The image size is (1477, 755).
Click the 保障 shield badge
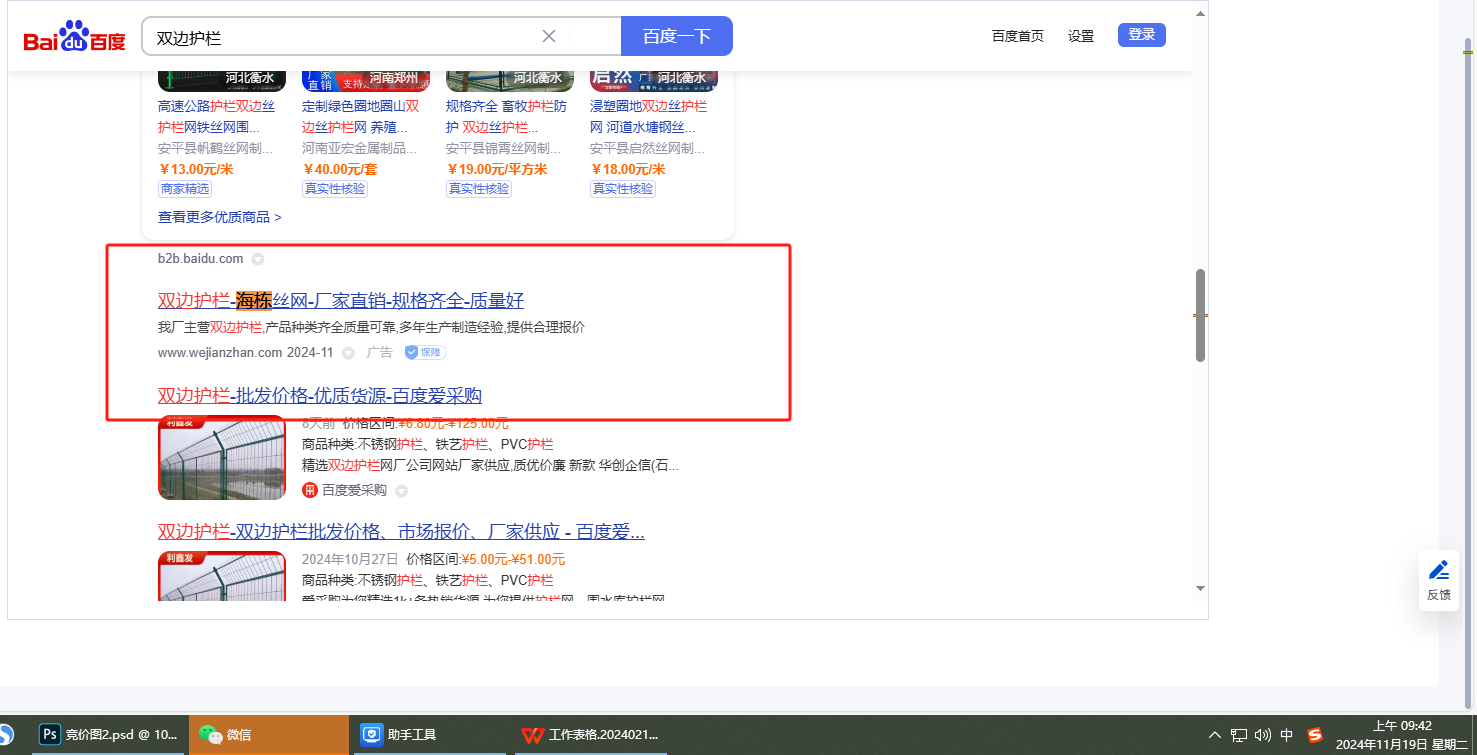425,352
